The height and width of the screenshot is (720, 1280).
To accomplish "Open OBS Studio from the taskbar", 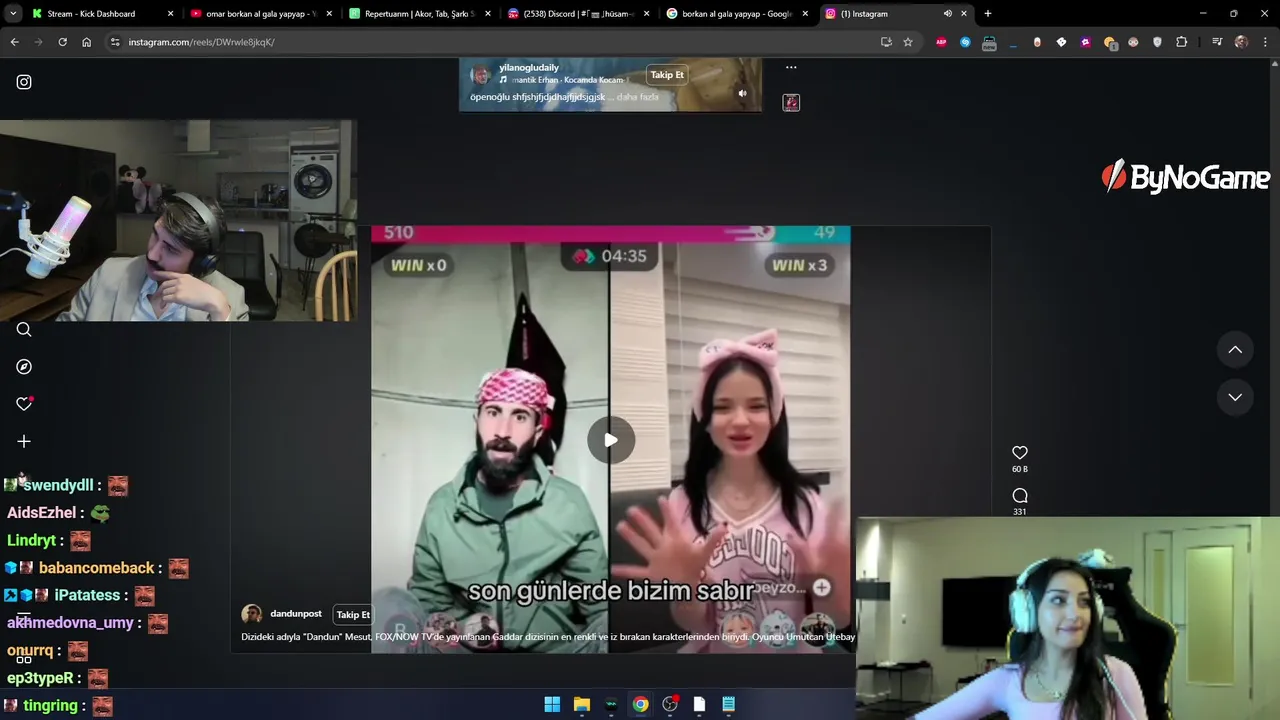I will click(670, 704).
